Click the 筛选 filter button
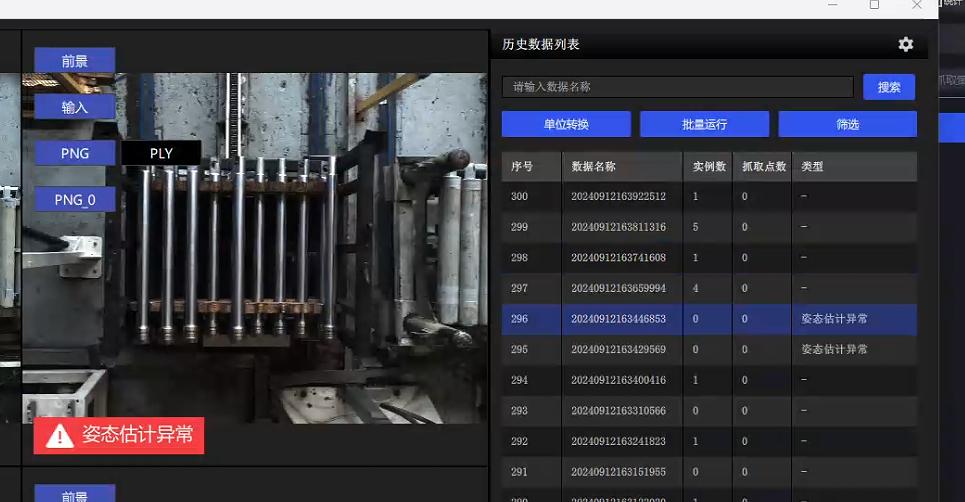This screenshot has height=502, width=965. (847, 124)
